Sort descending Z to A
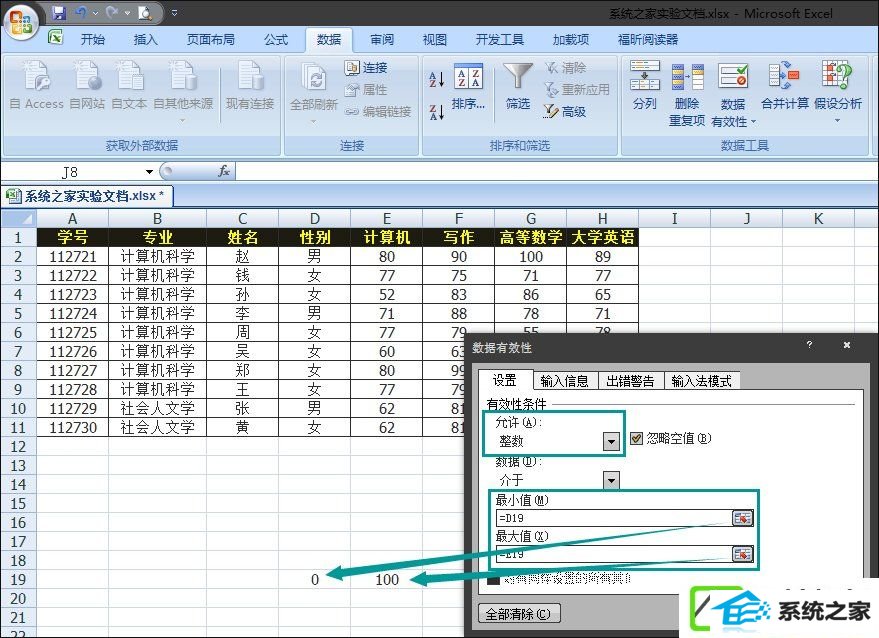The height and width of the screenshot is (638, 879). (437, 112)
